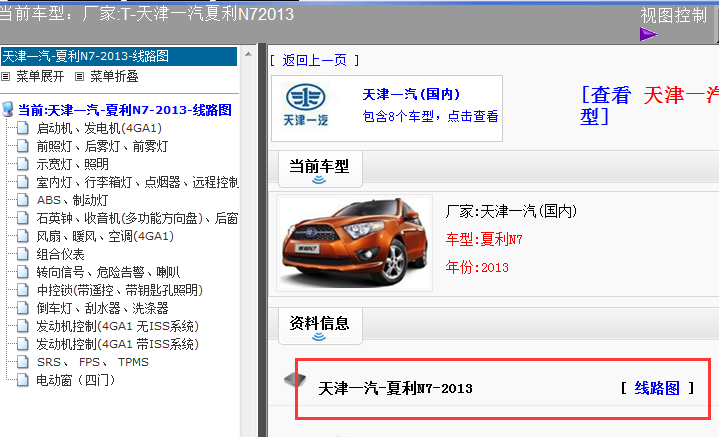Click the 菜单折叠 collapse-all icon
Screen dimensions: 719x437
tap(79, 77)
